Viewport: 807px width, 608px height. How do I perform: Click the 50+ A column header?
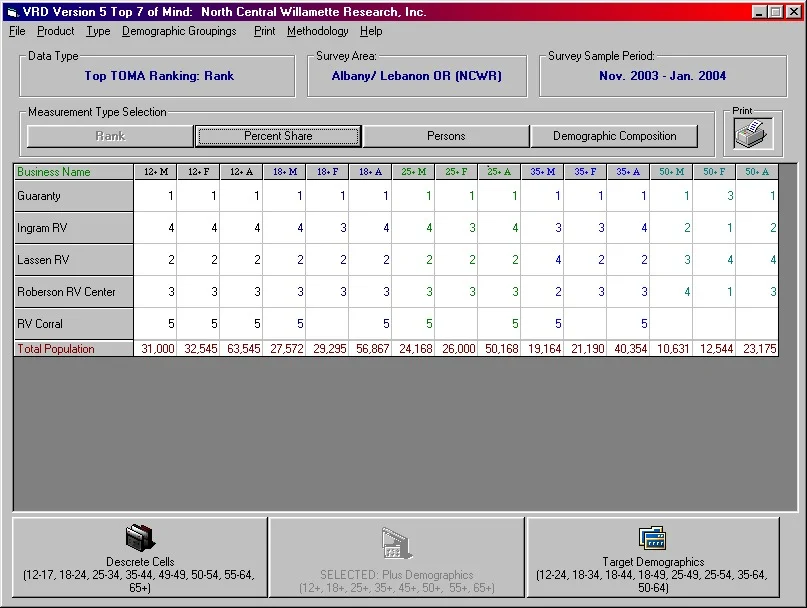[x=757, y=172]
